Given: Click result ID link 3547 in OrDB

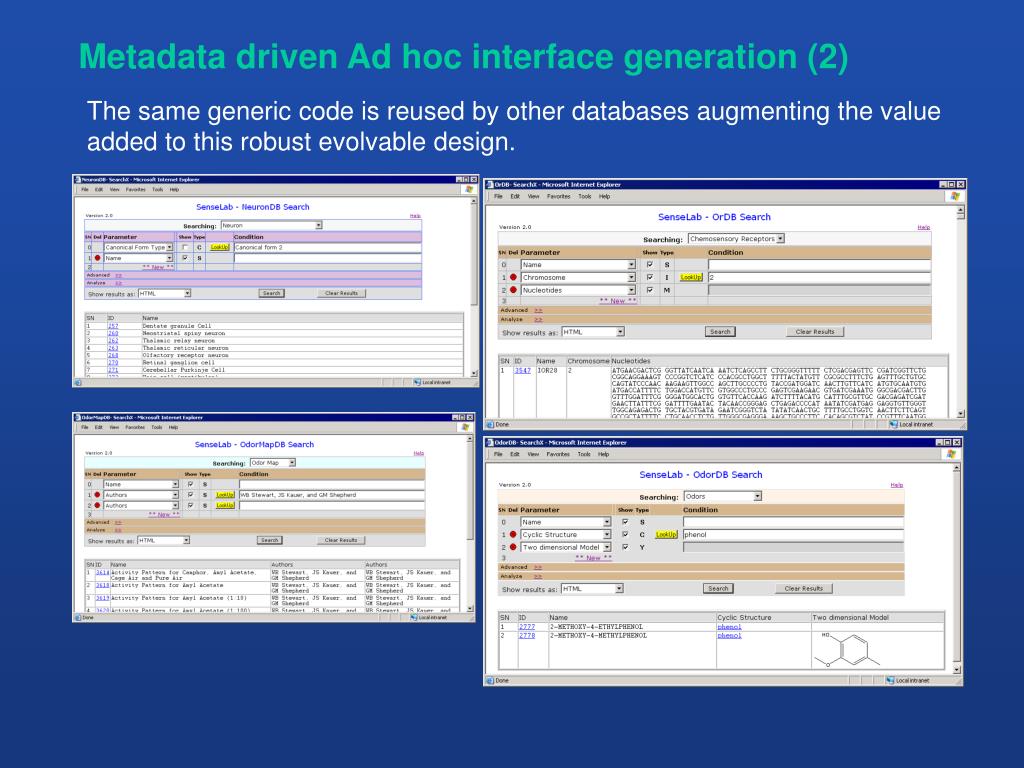Looking at the screenshot, I should (x=522, y=370).
